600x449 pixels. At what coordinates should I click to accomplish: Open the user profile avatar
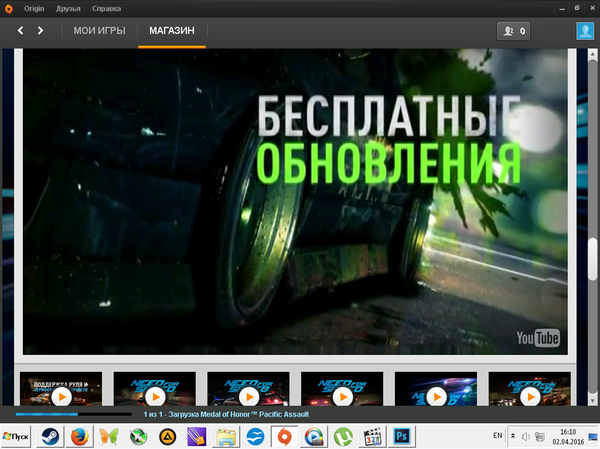tap(585, 31)
